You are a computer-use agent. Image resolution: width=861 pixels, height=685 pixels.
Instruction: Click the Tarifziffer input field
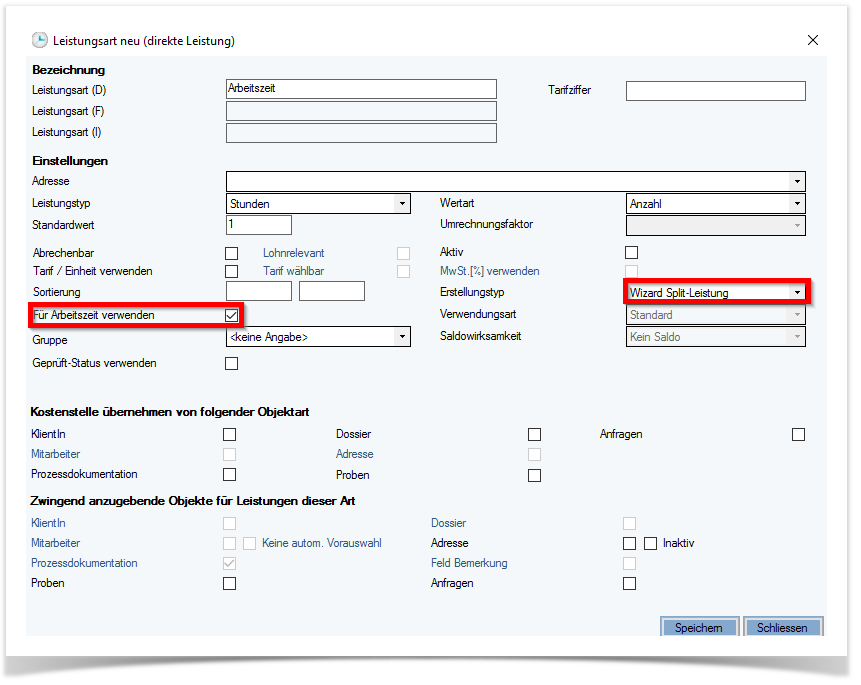click(x=715, y=91)
